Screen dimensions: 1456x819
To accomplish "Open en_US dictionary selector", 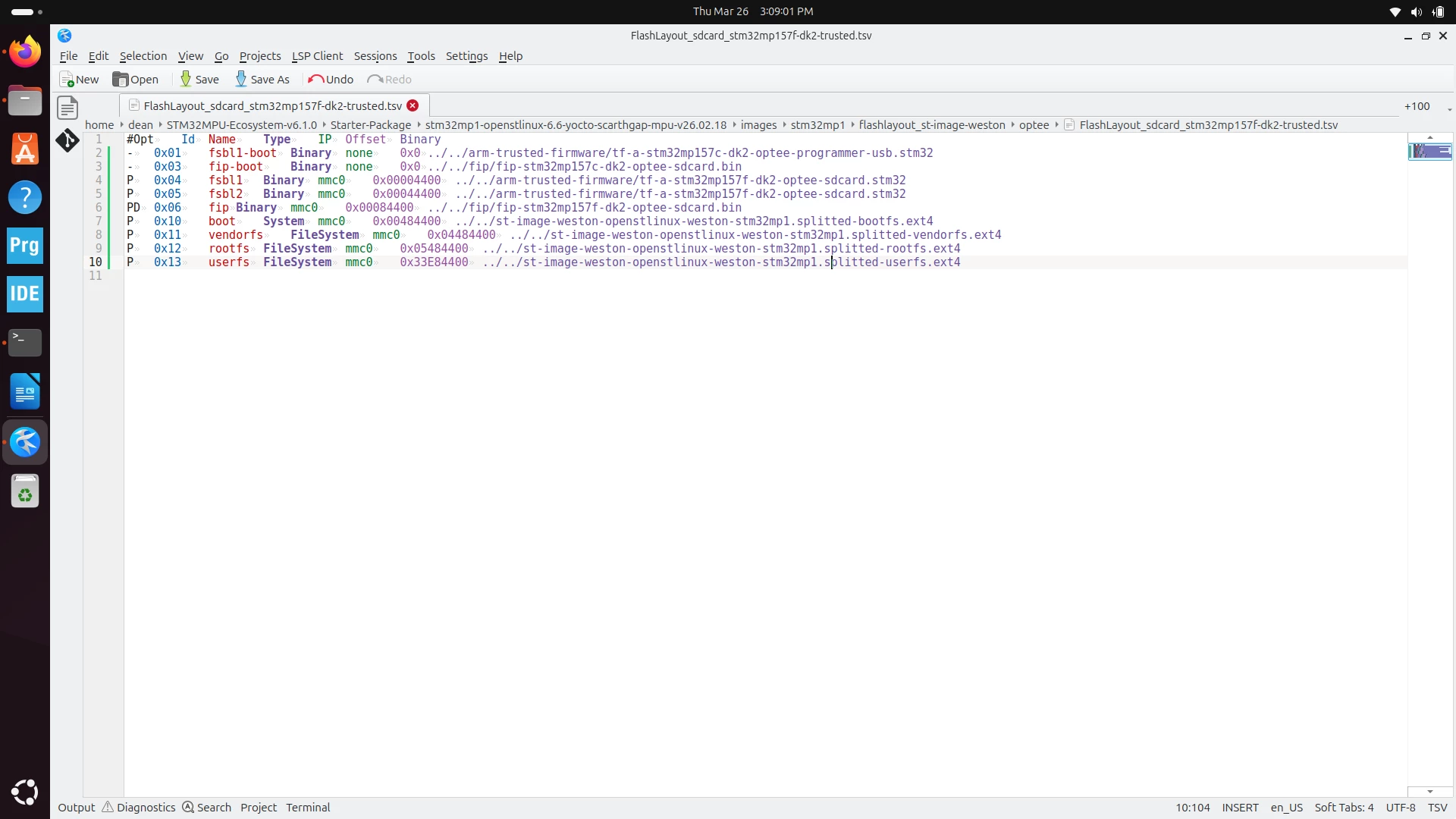I will coord(1287,808).
